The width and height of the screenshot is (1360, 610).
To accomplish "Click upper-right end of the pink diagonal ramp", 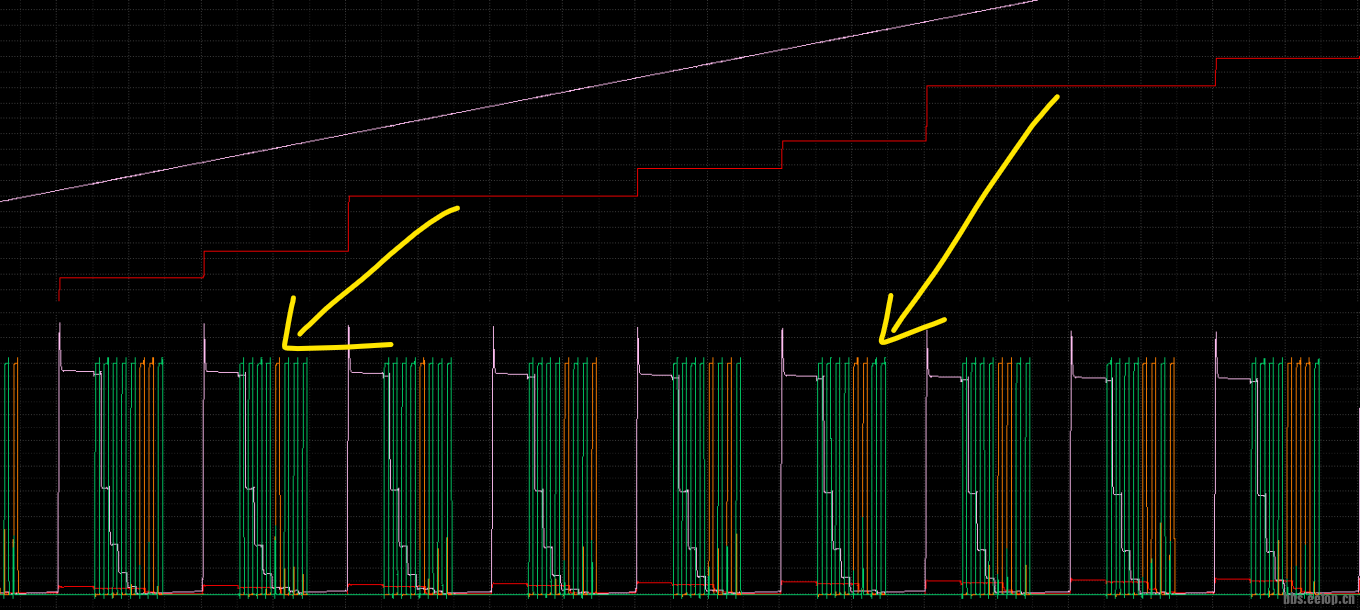I will point(1036,1).
